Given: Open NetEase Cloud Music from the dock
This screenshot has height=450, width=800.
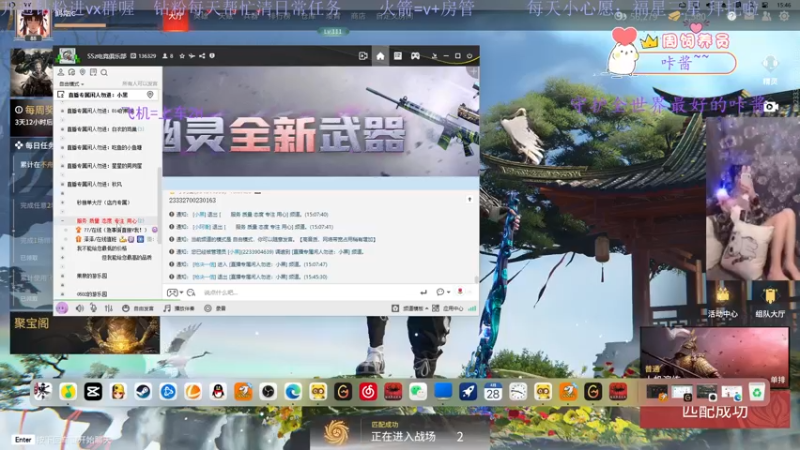Looking at the screenshot, I should coord(368,392).
